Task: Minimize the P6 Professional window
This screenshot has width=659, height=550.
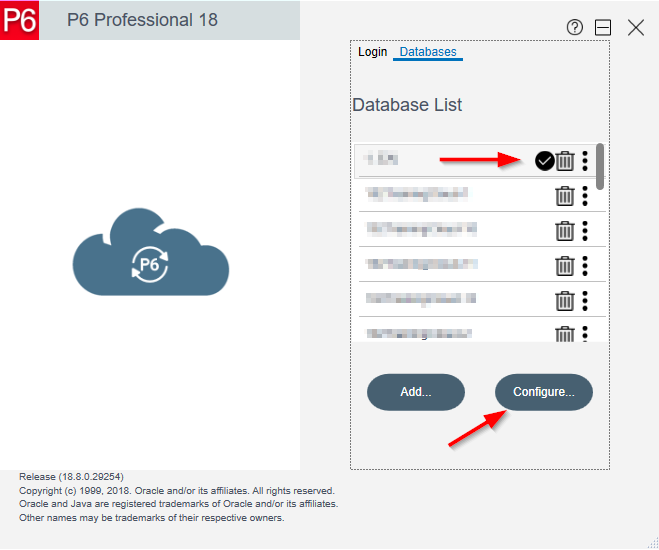Action: coord(603,28)
